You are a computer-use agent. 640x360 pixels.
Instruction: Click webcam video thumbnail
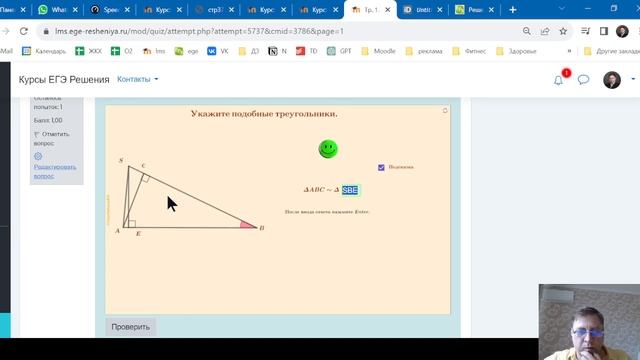pyautogui.click(x=589, y=322)
